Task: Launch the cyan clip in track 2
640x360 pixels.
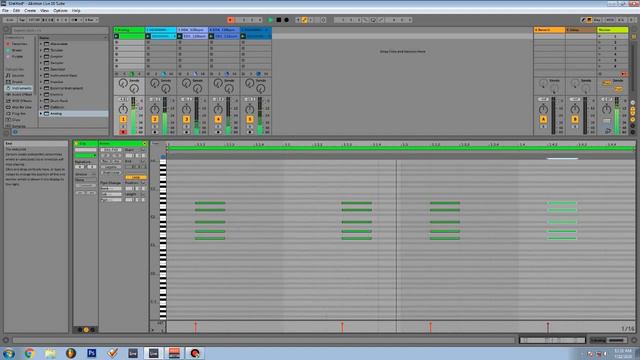Action: point(148,36)
